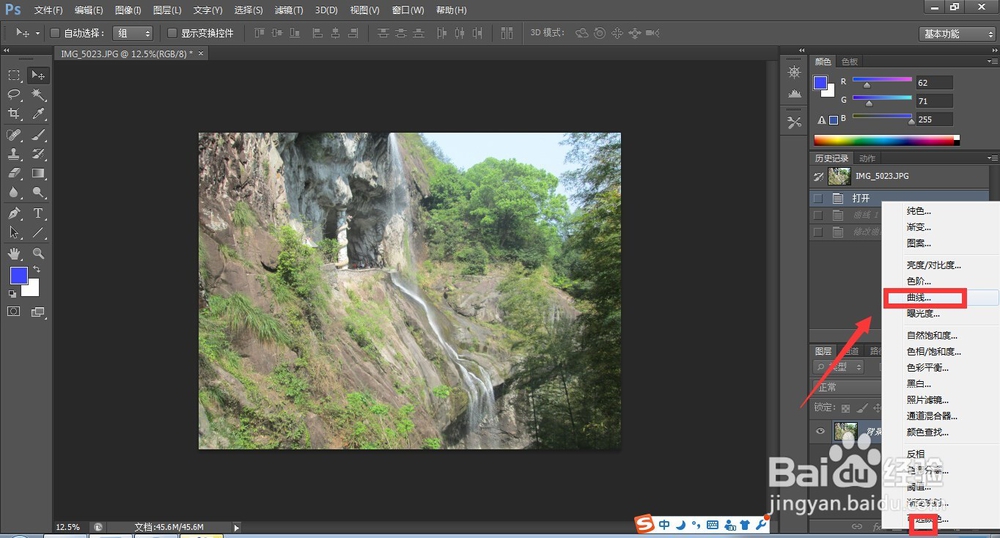
Task: Toggle history brush source for 打开 state
Action: pos(818,198)
